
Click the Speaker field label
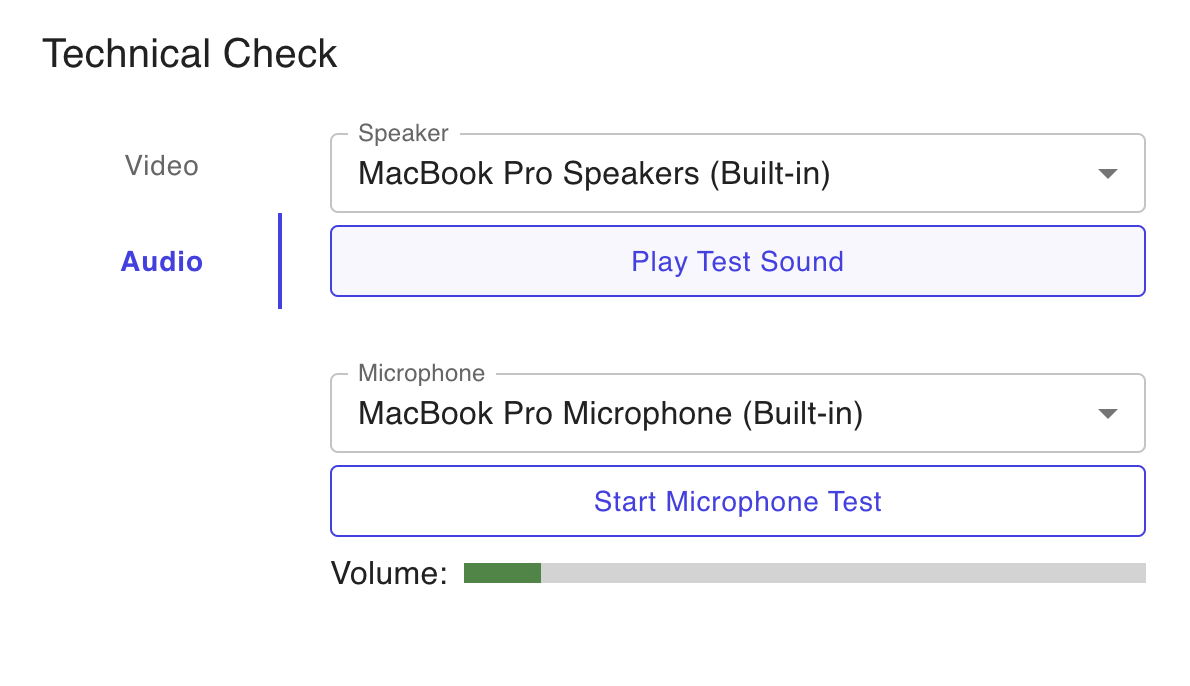tap(403, 133)
